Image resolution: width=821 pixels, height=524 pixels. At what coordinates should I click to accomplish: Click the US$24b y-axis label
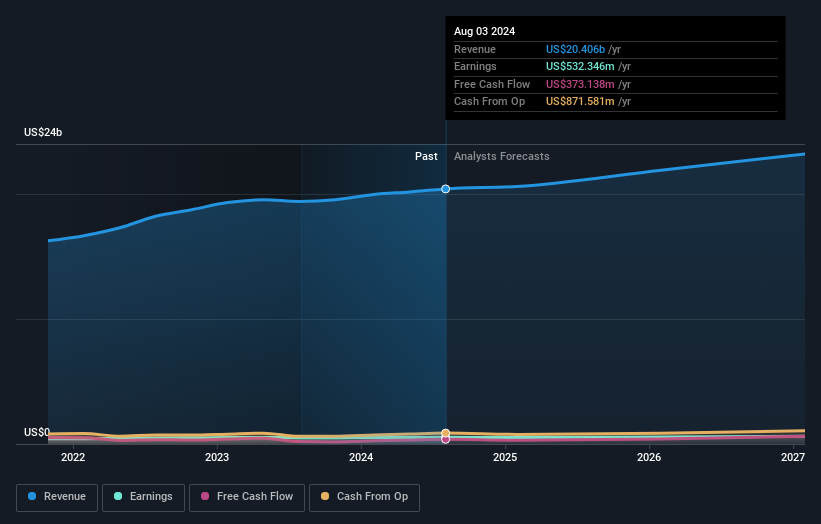[x=43, y=132]
